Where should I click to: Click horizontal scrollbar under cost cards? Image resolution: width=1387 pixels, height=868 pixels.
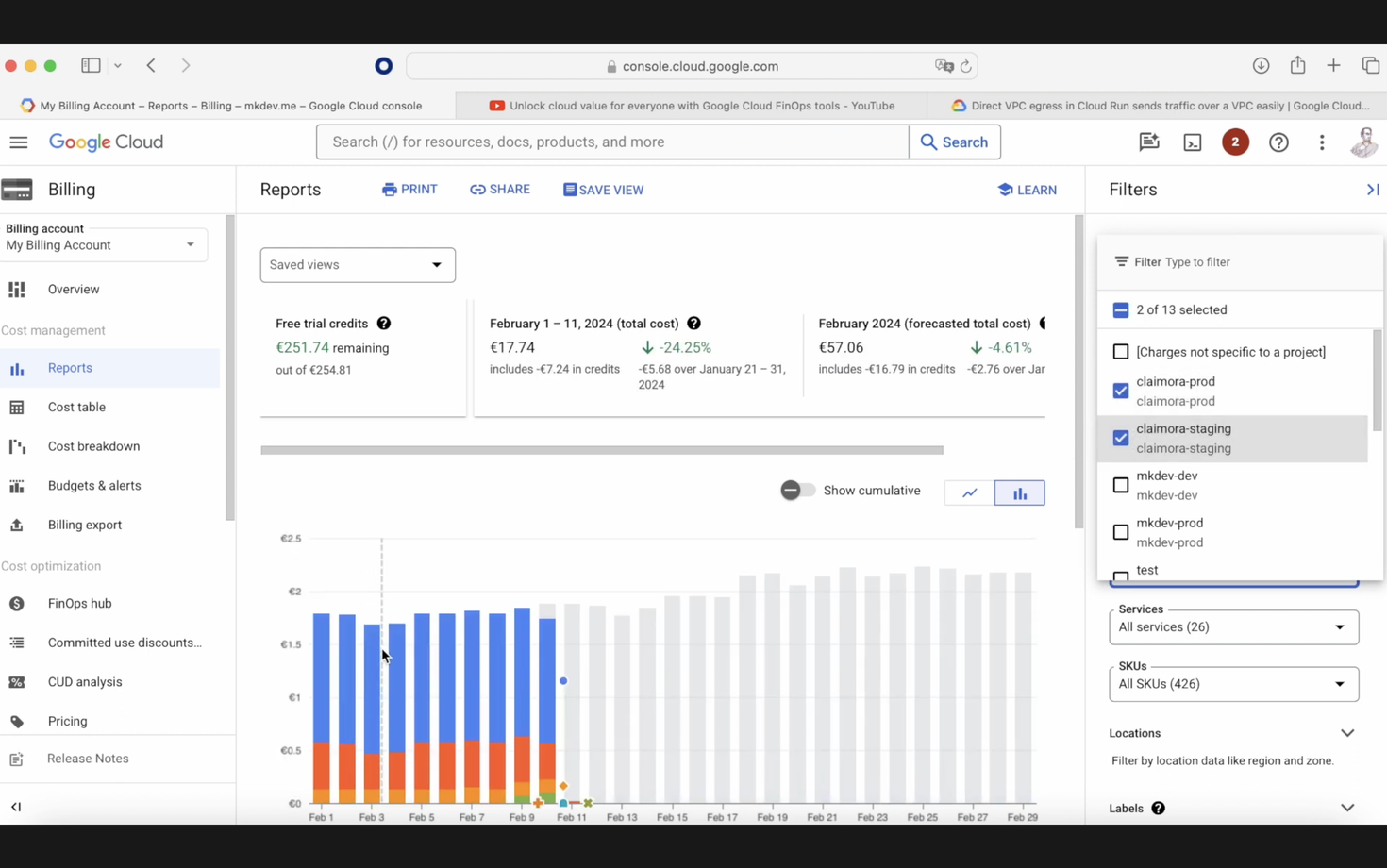(602, 450)
